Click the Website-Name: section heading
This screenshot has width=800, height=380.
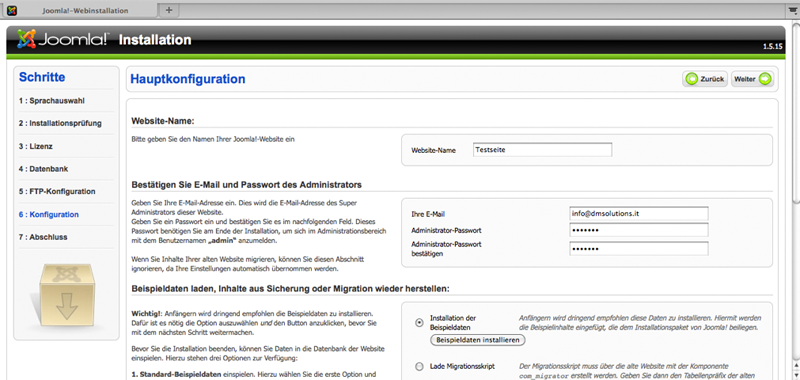[163, 121]
